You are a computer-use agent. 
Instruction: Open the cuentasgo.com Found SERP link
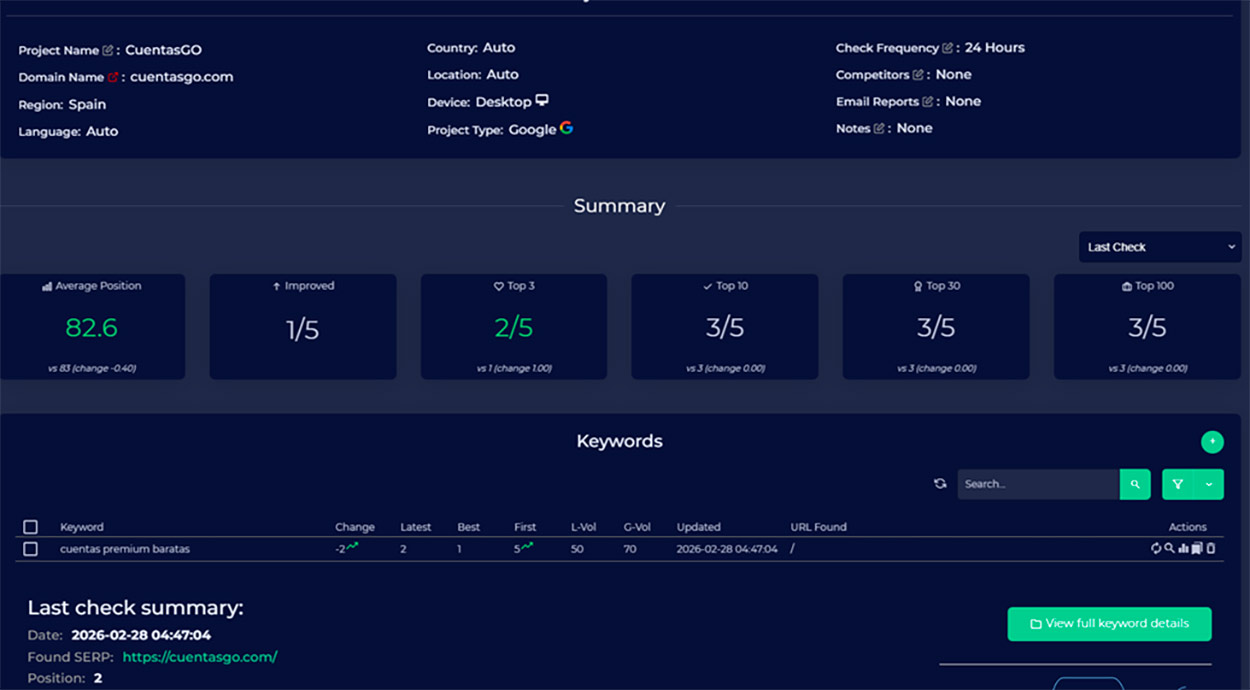pos(199,657)
